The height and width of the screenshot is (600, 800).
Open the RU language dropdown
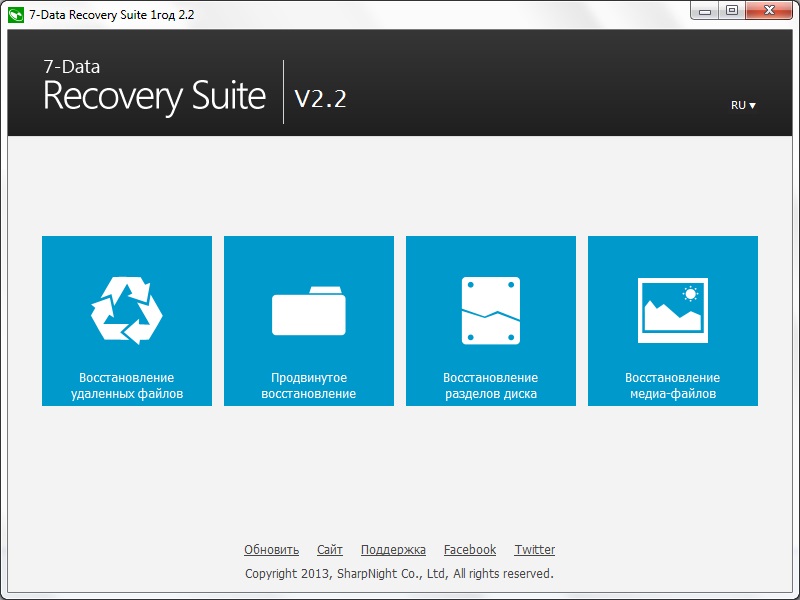click(x=743, y=105)
